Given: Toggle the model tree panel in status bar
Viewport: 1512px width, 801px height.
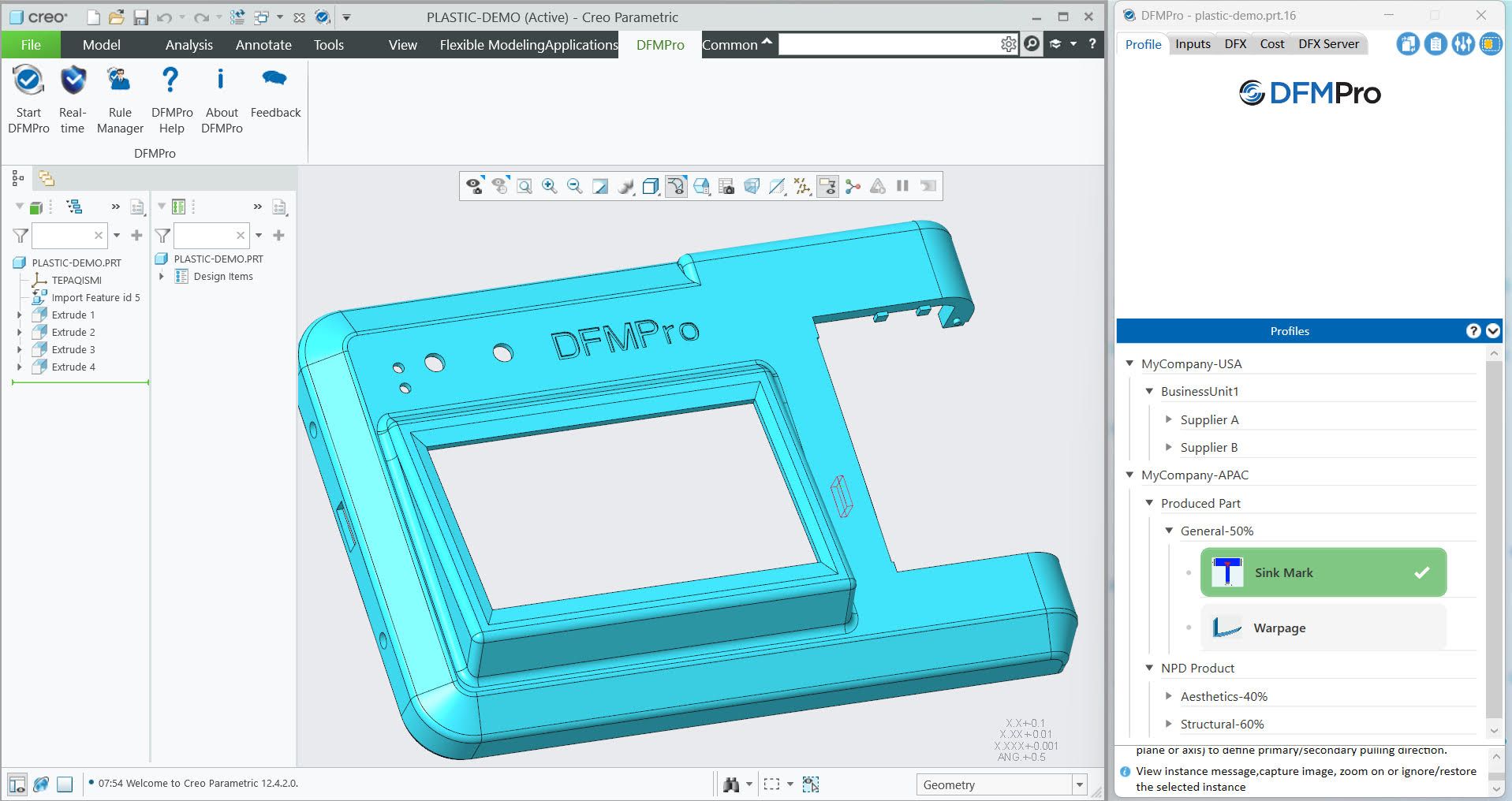Looking at the screenshot, I should tap(17, 784).
